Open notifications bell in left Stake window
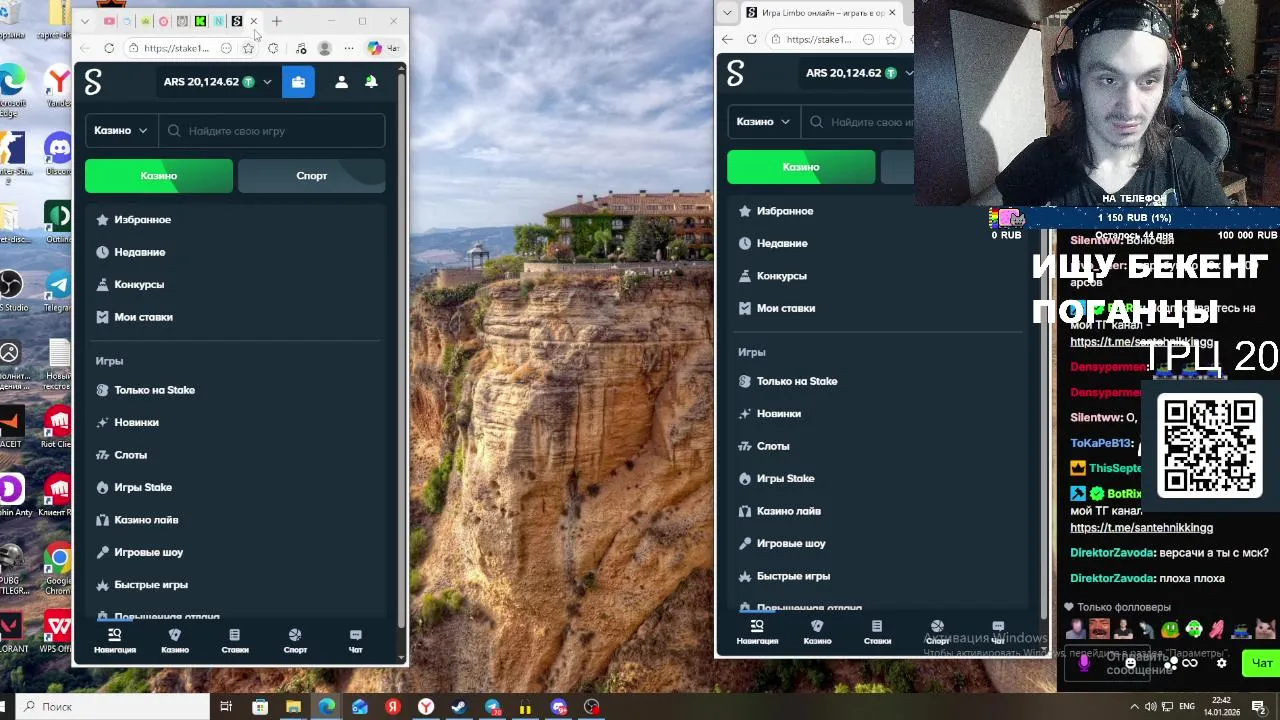This screenshot has height=720, width=1280. coord(371,82)
